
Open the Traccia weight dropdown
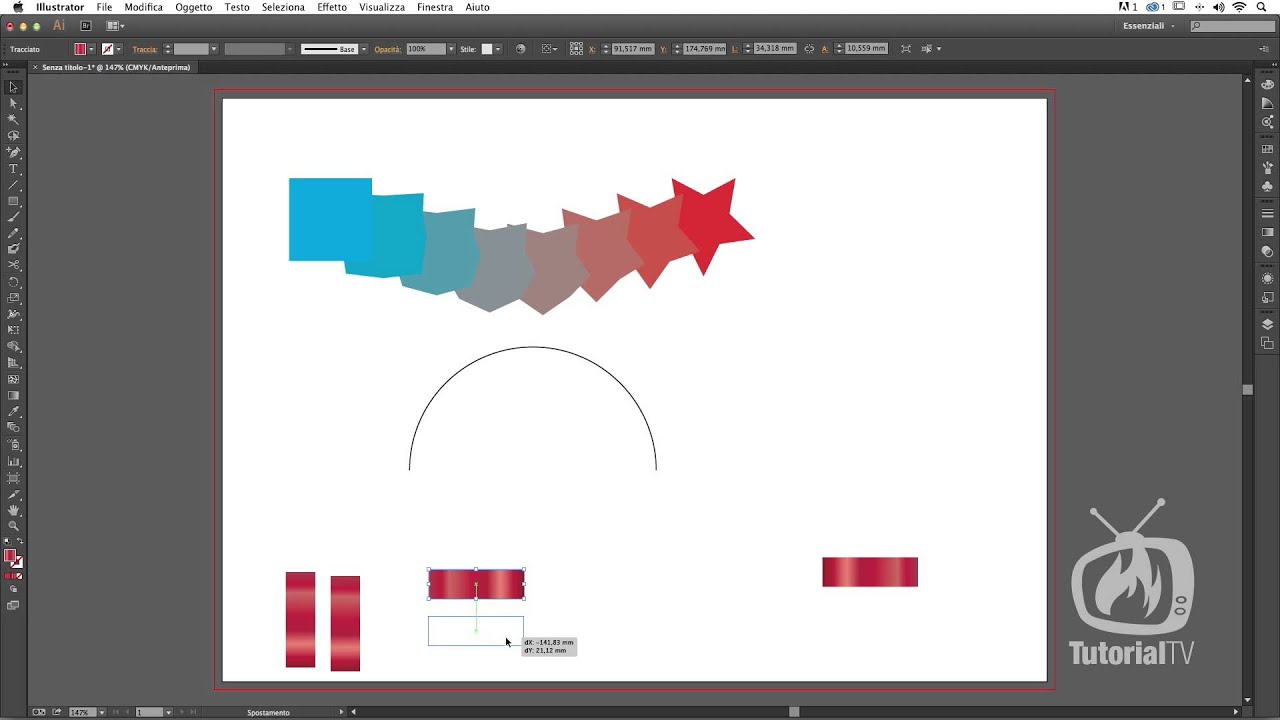point(213,48)
